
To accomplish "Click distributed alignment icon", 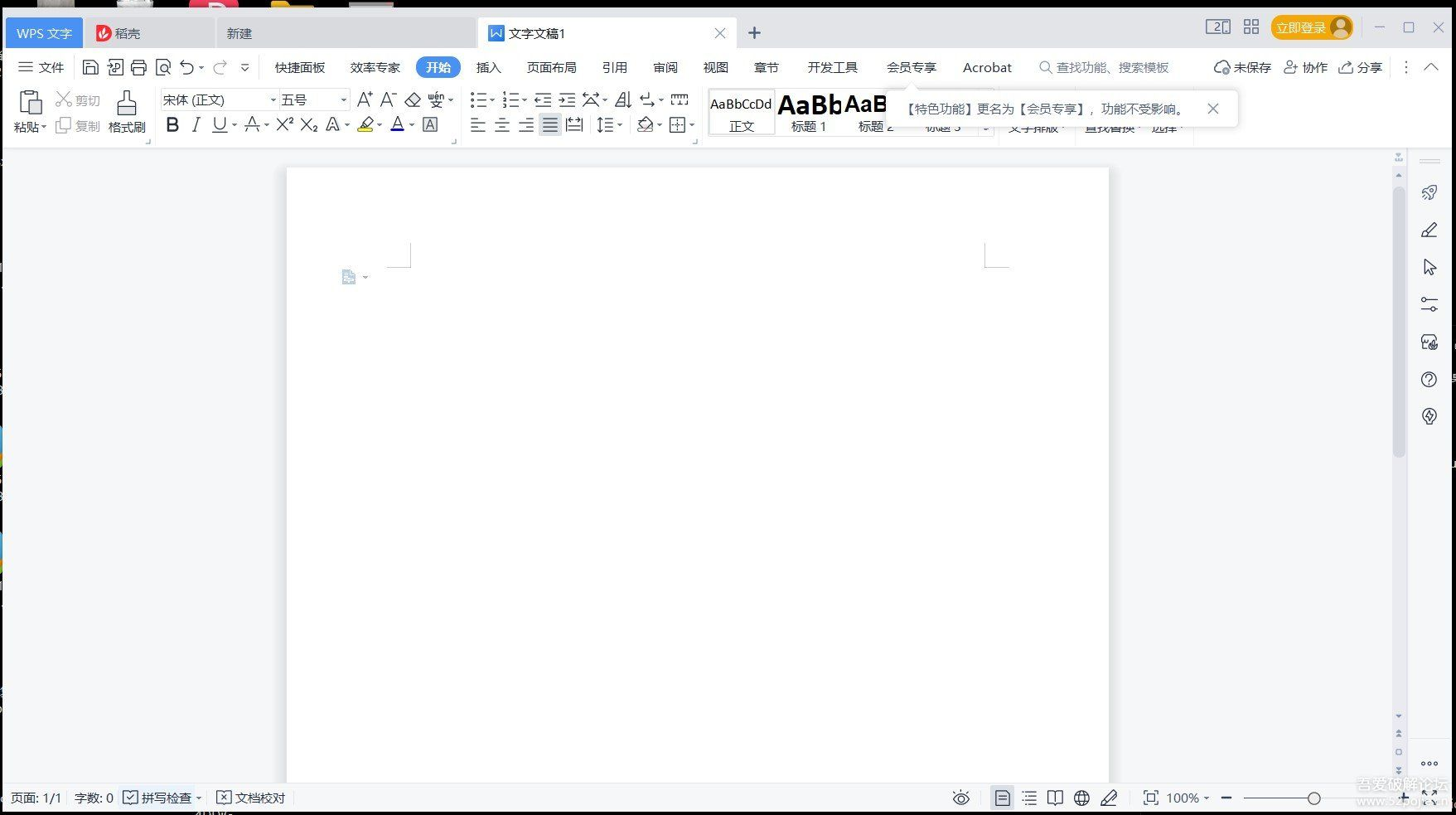I will pyautogui.click(x=574, y=125).
